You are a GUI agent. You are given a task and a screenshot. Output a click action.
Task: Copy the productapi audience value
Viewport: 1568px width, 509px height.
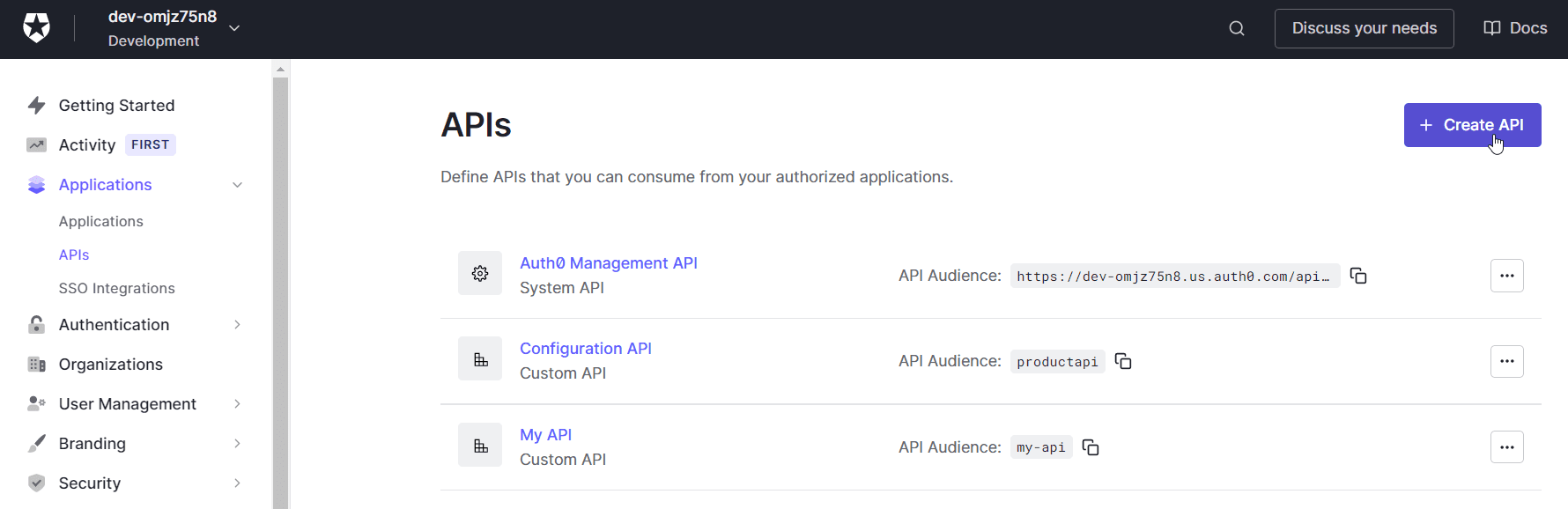[x=1123, y=361]
